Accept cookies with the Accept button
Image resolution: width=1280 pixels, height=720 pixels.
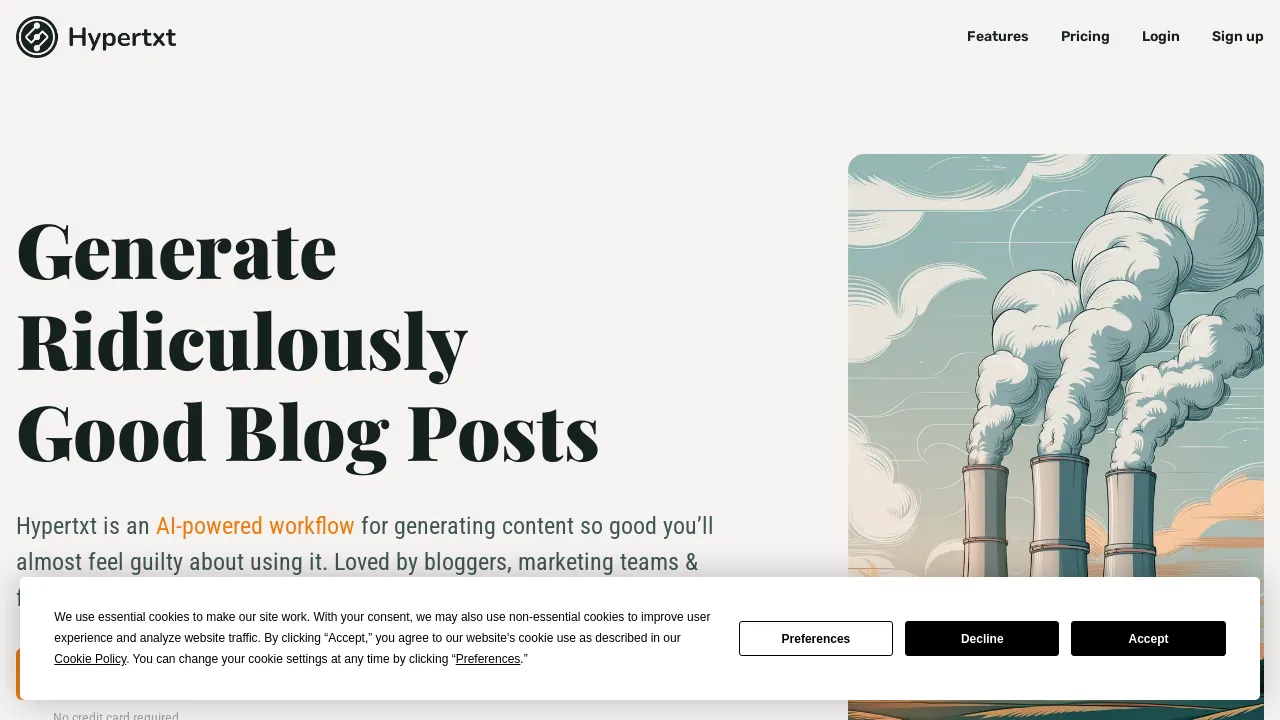[x=1148, y=638]
